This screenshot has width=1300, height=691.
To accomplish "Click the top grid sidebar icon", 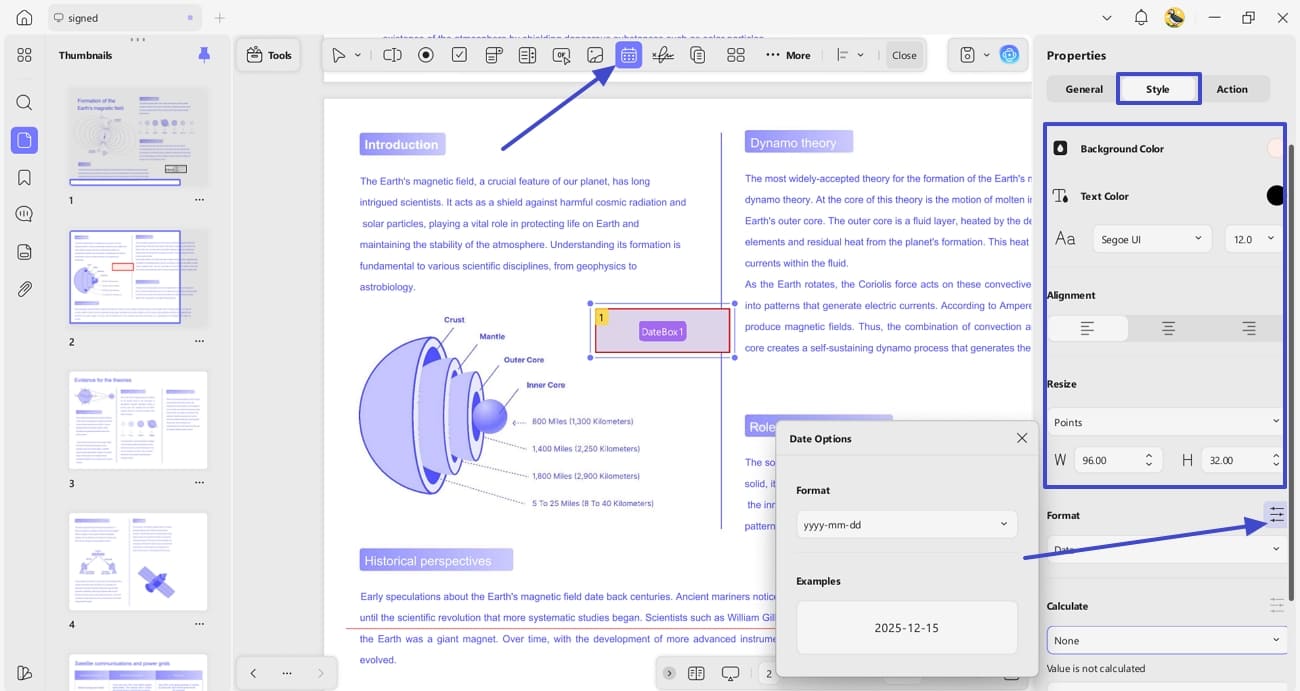I will [24, 55].
